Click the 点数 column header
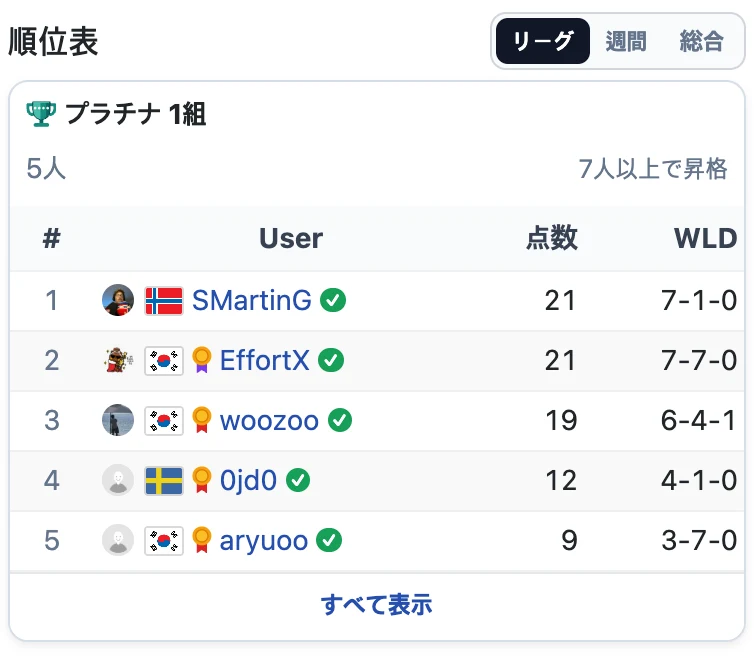 (552, 238)
